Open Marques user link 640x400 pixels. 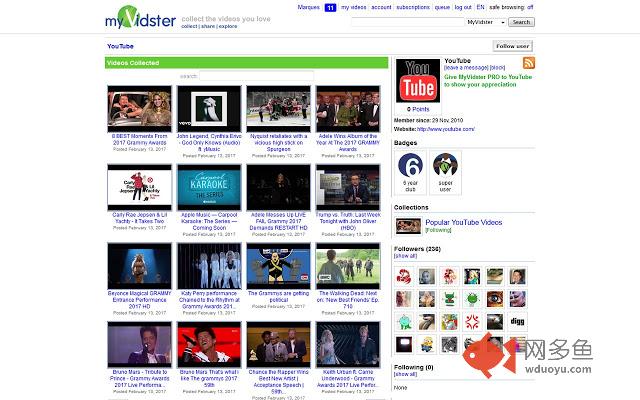[309, 7]
